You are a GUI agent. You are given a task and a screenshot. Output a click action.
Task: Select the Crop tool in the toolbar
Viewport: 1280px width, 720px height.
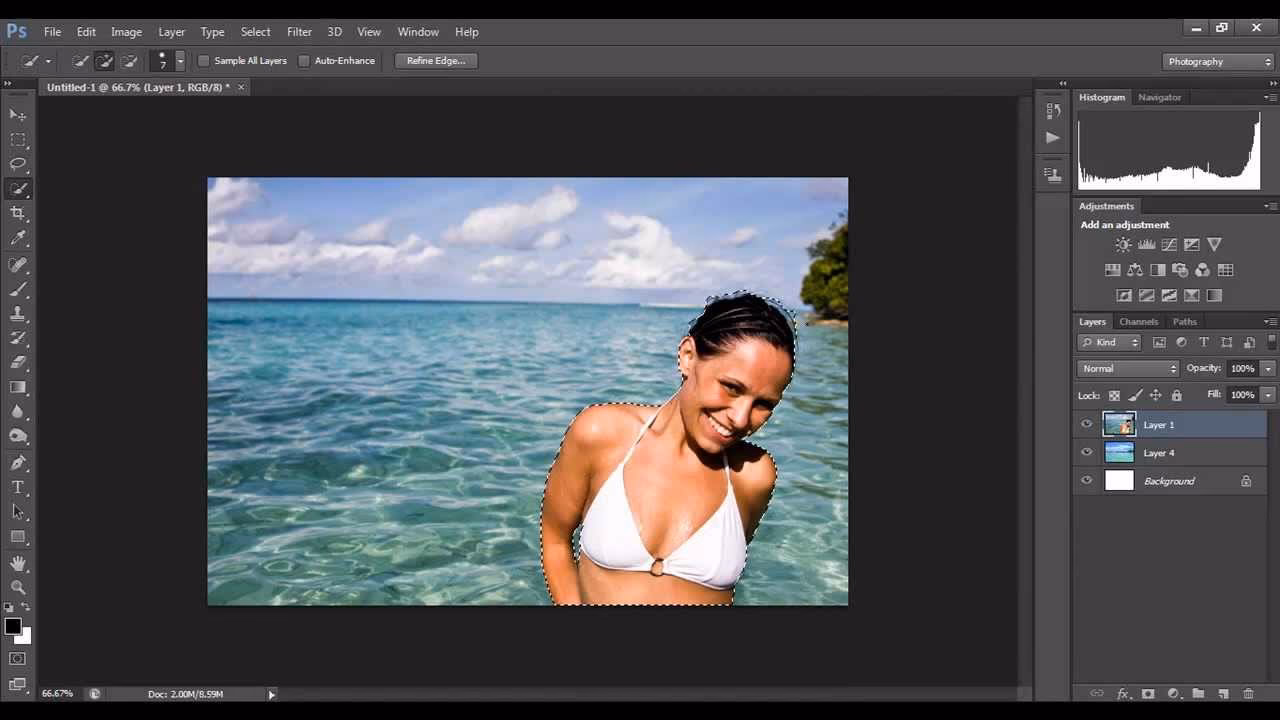[18, 213]
